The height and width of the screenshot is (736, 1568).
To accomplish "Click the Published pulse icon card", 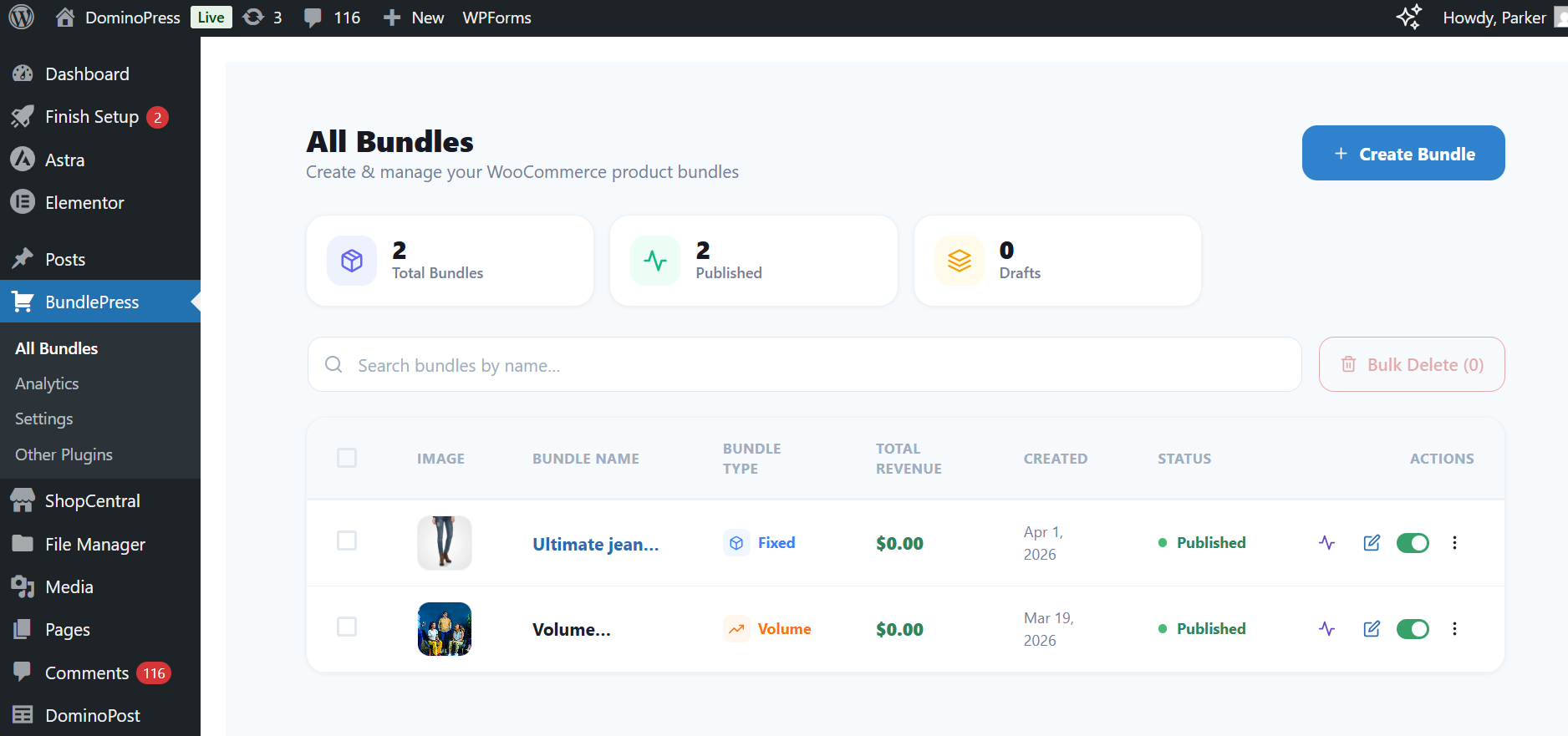I will (x=655, y=261).
